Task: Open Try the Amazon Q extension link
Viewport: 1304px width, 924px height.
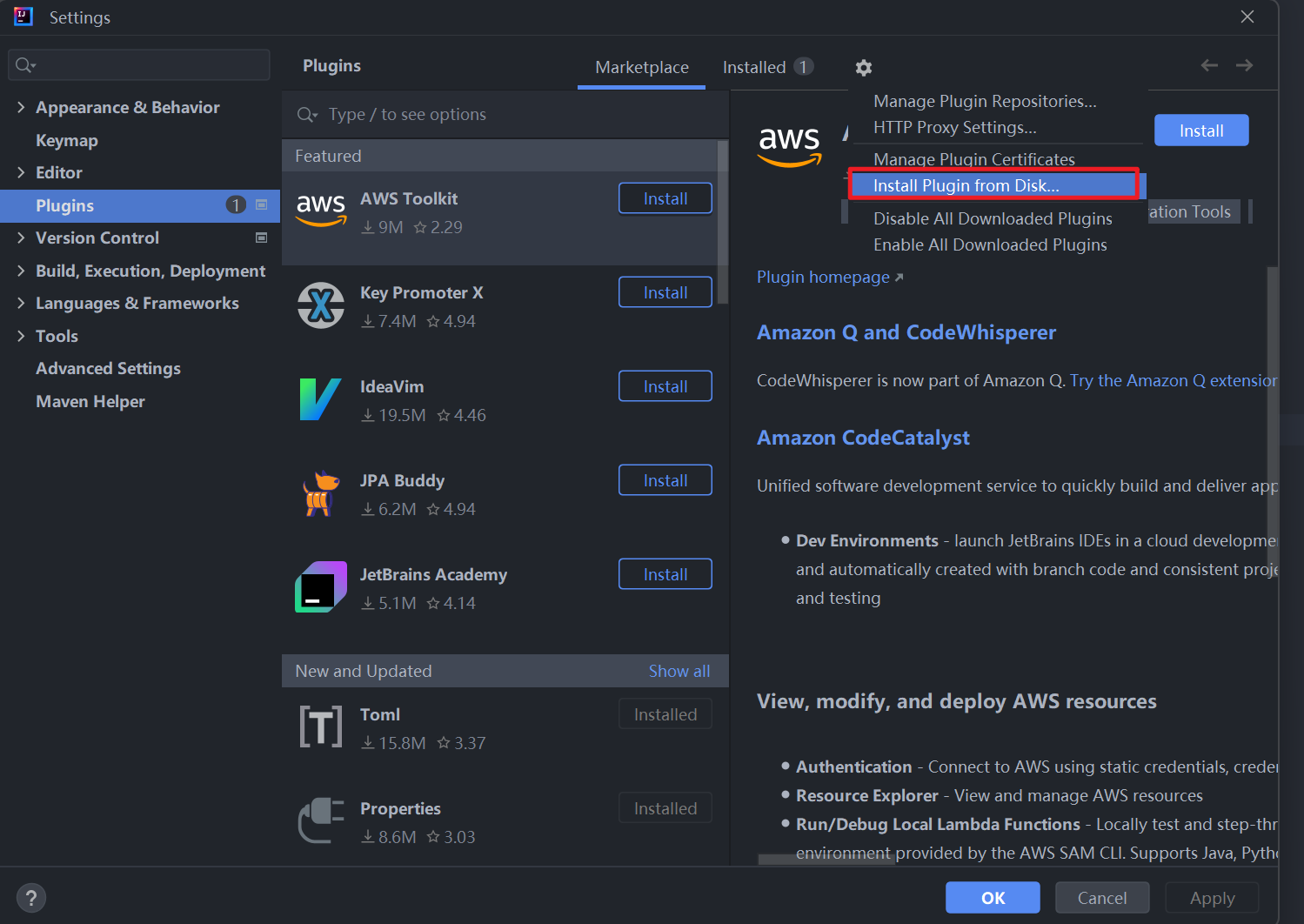Action: [x=1174, y=380]
